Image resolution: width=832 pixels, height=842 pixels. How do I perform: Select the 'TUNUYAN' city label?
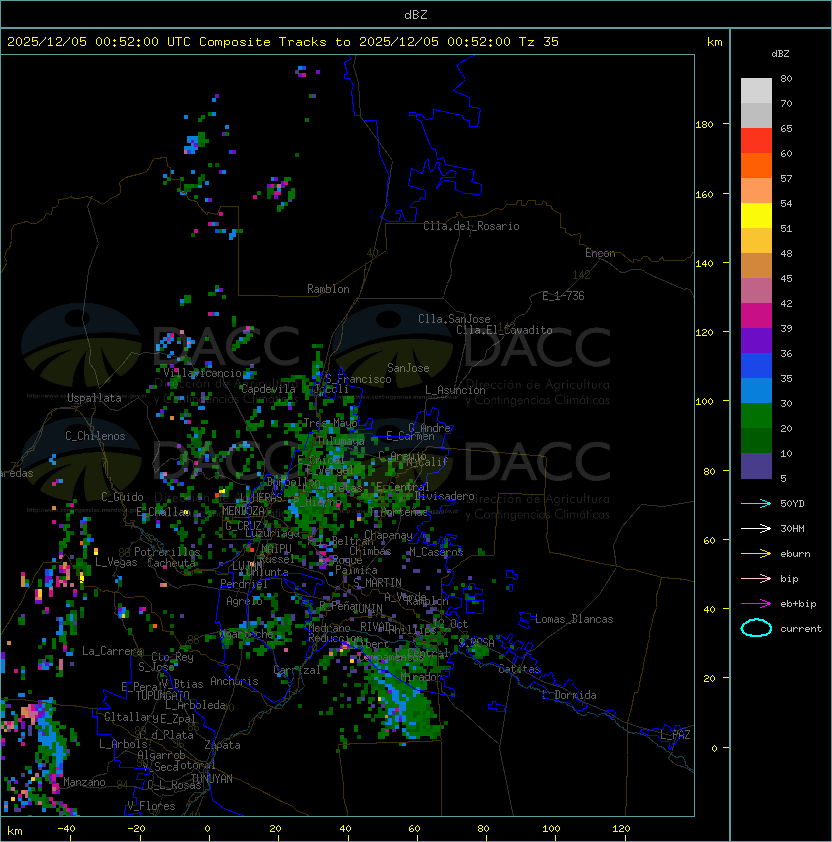pos(212,779)
